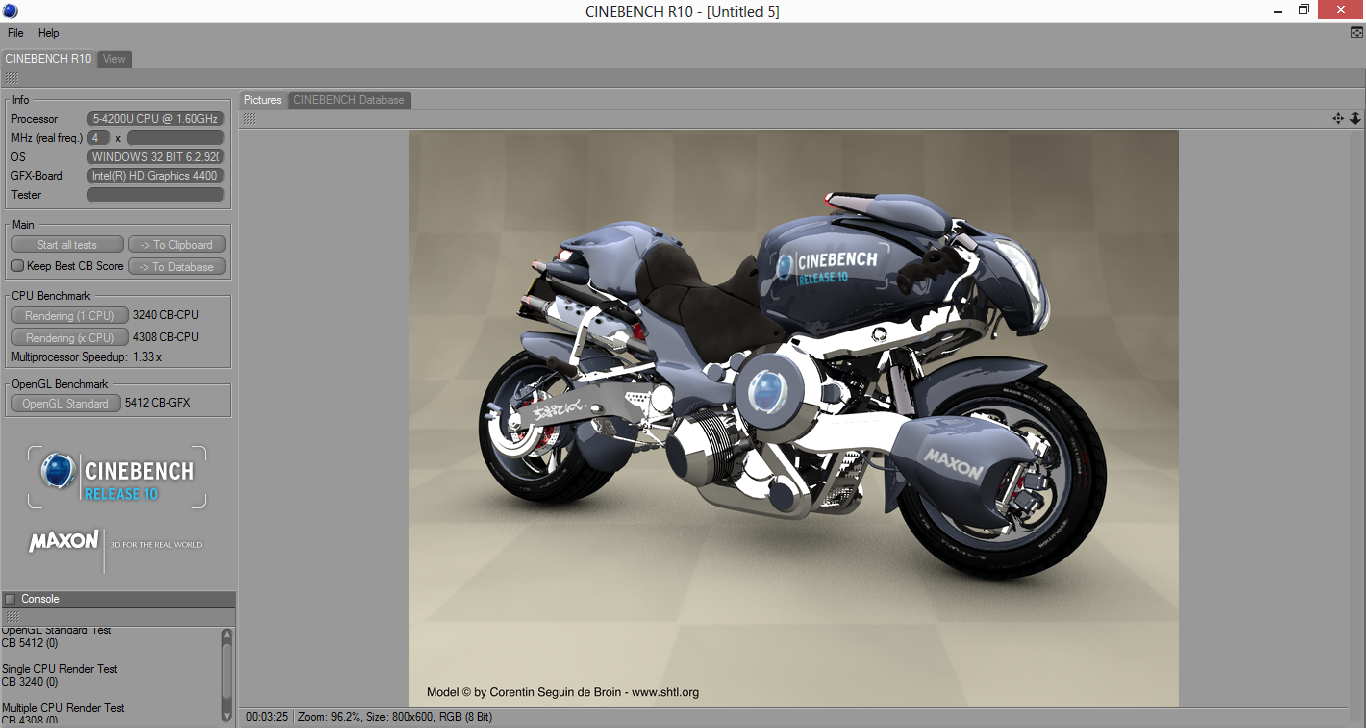
Task: Click the CINEBENCH Release 10 logo
Action: point(117,477)
